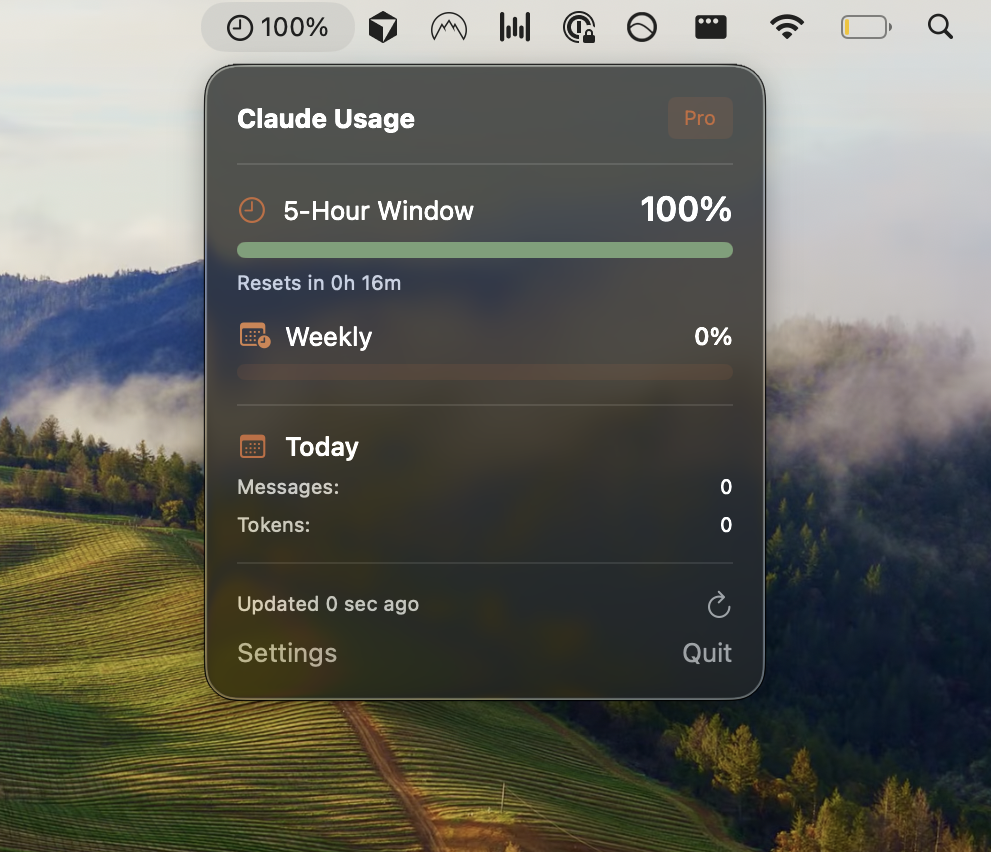This screenshot has height=852, width=991.
Task: Click the circular sphere menu bar icon
Action: coord(641,28)
